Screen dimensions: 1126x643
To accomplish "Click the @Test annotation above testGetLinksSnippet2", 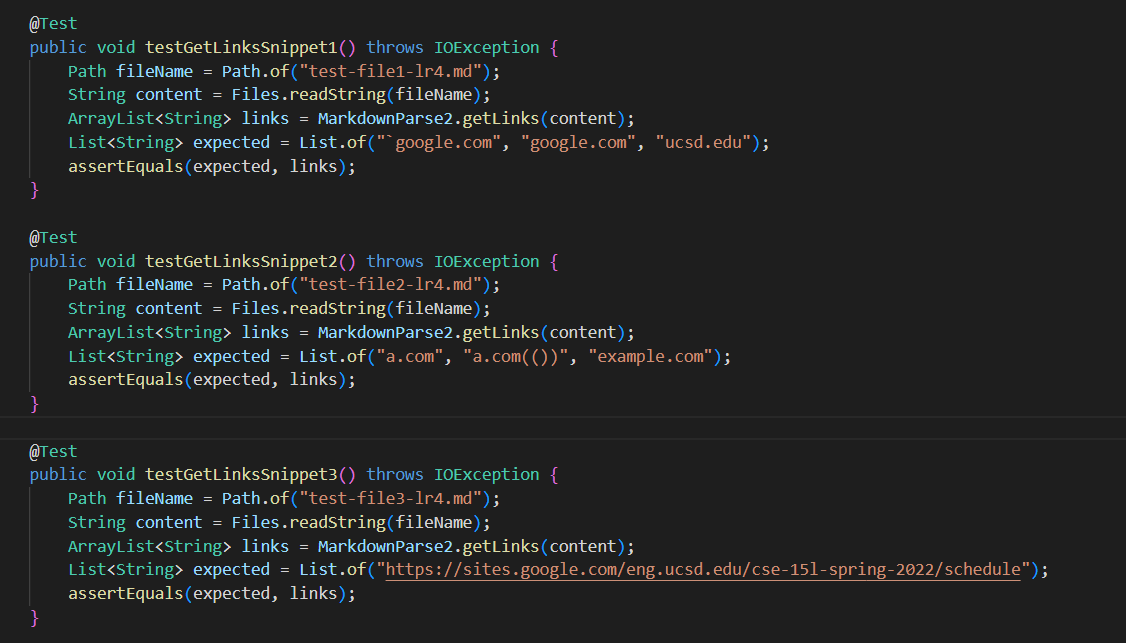I will [53, 237].
